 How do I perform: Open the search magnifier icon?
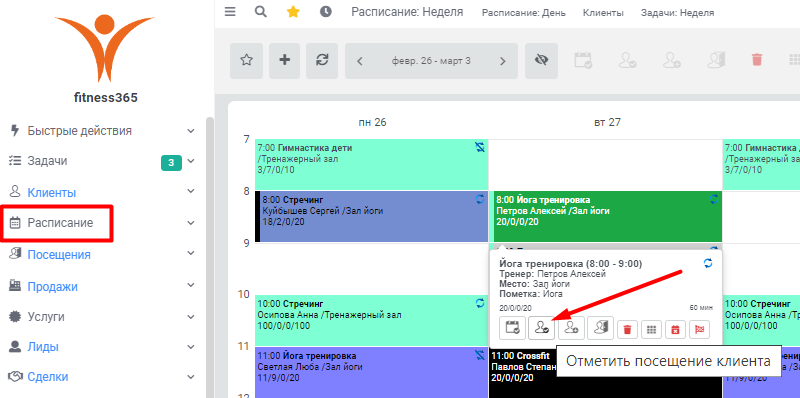point(261,12)
